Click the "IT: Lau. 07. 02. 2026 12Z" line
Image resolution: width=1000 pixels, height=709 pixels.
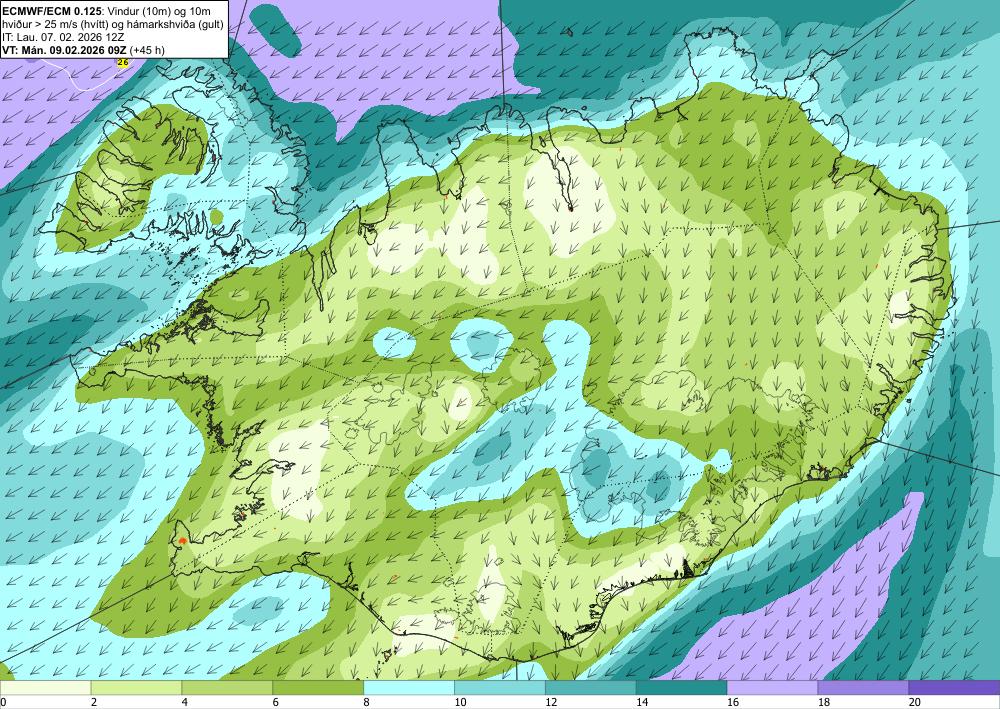click(x=62, y=37)
